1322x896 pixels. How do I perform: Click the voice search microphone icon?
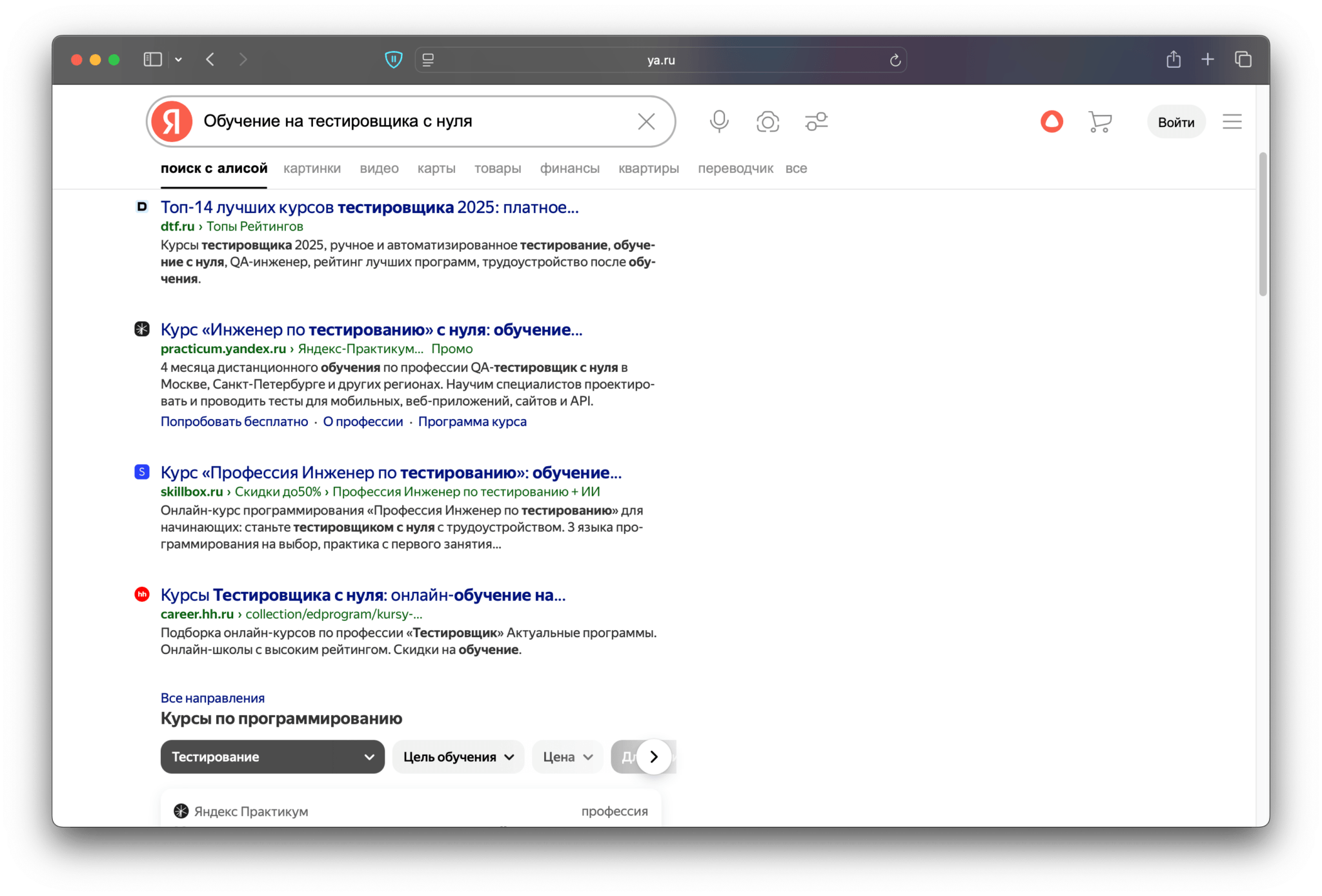(718, 121)
